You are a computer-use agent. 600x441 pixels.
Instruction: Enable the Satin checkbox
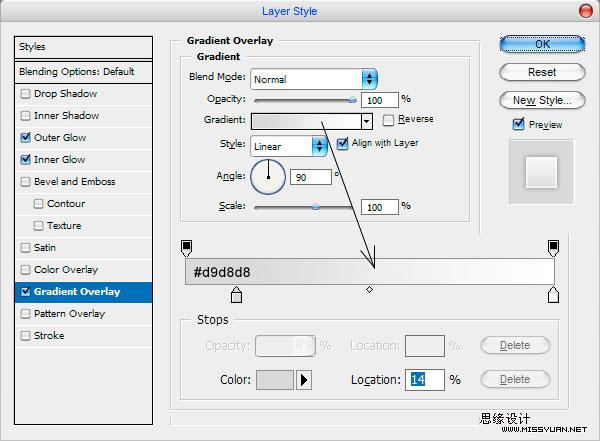25,248
